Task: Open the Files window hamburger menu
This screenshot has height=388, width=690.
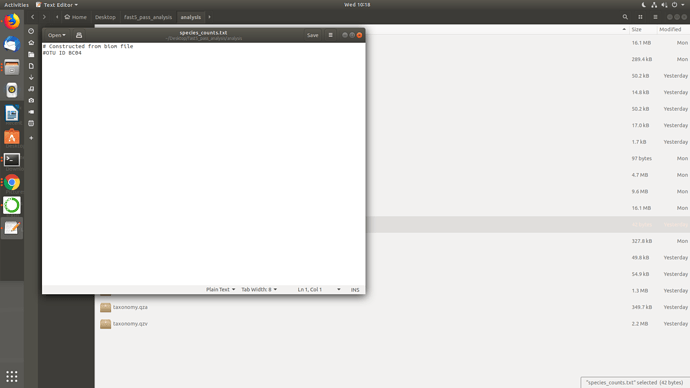Action: [x=655, y=17]
